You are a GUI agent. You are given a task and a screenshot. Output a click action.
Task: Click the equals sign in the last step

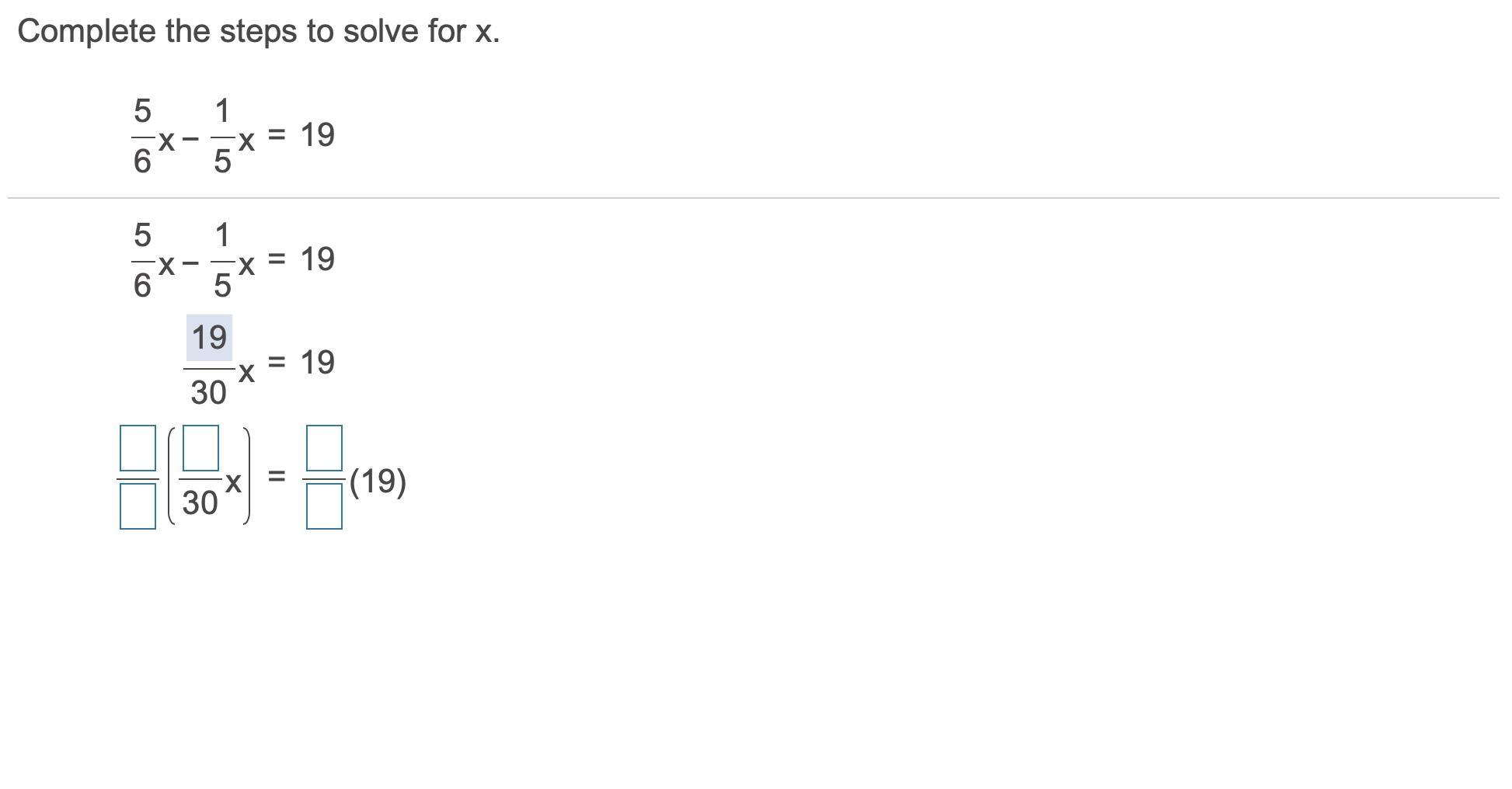pyautogui.click(x=277, y=475)
